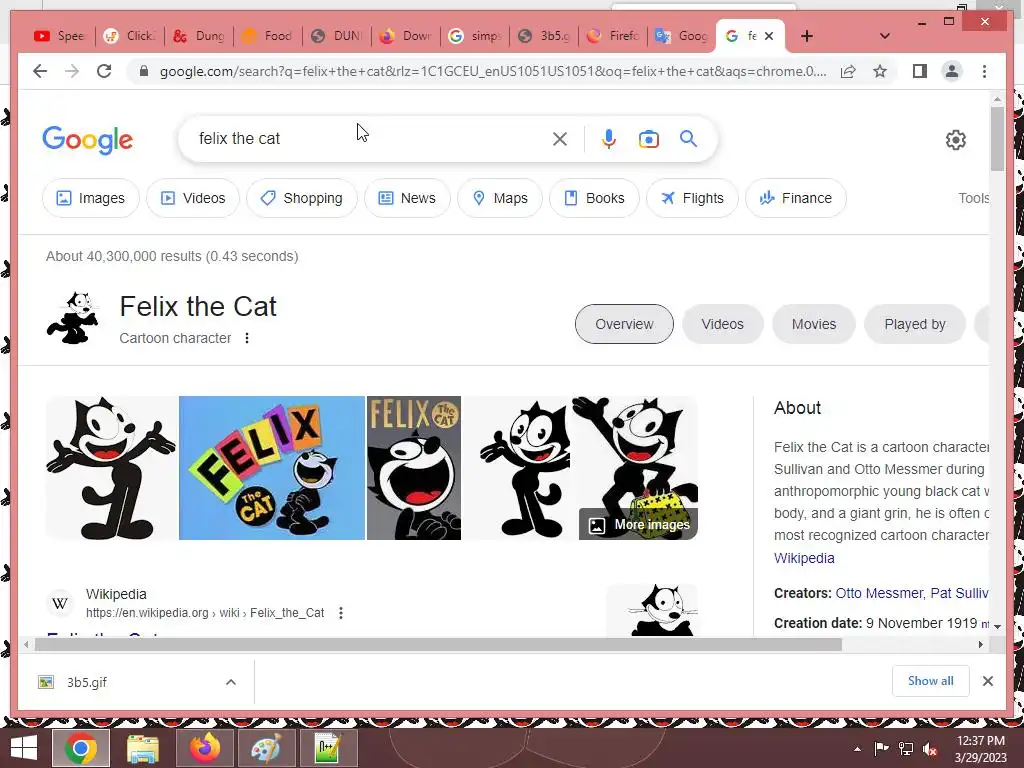This screenshot has height=768, width=1024.
Task: Open the downloaded 3b5.gif file
Action: pos(86,682)
